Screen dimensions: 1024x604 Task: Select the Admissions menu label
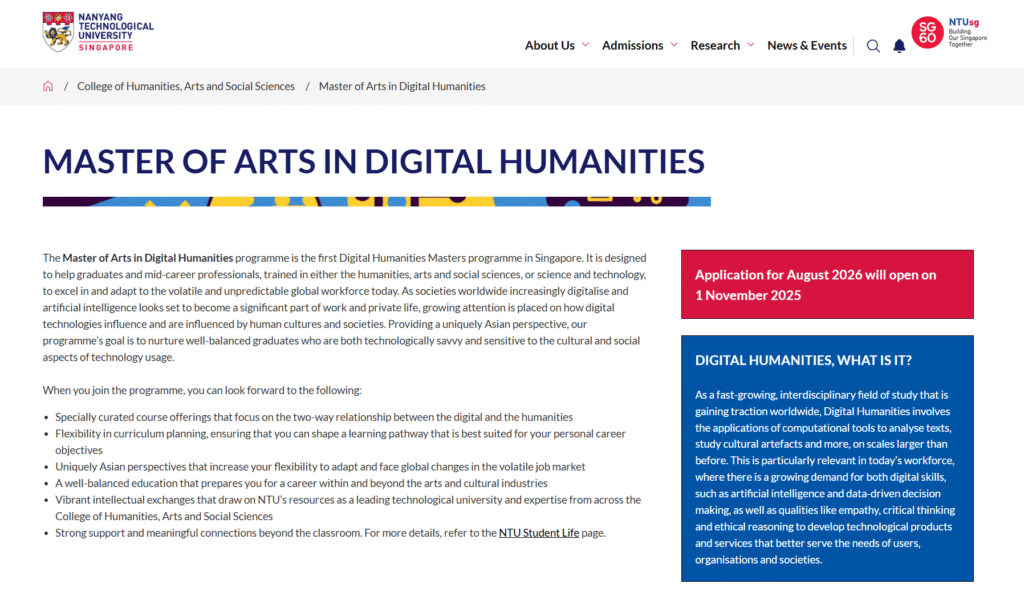click(x=632, y=46)
